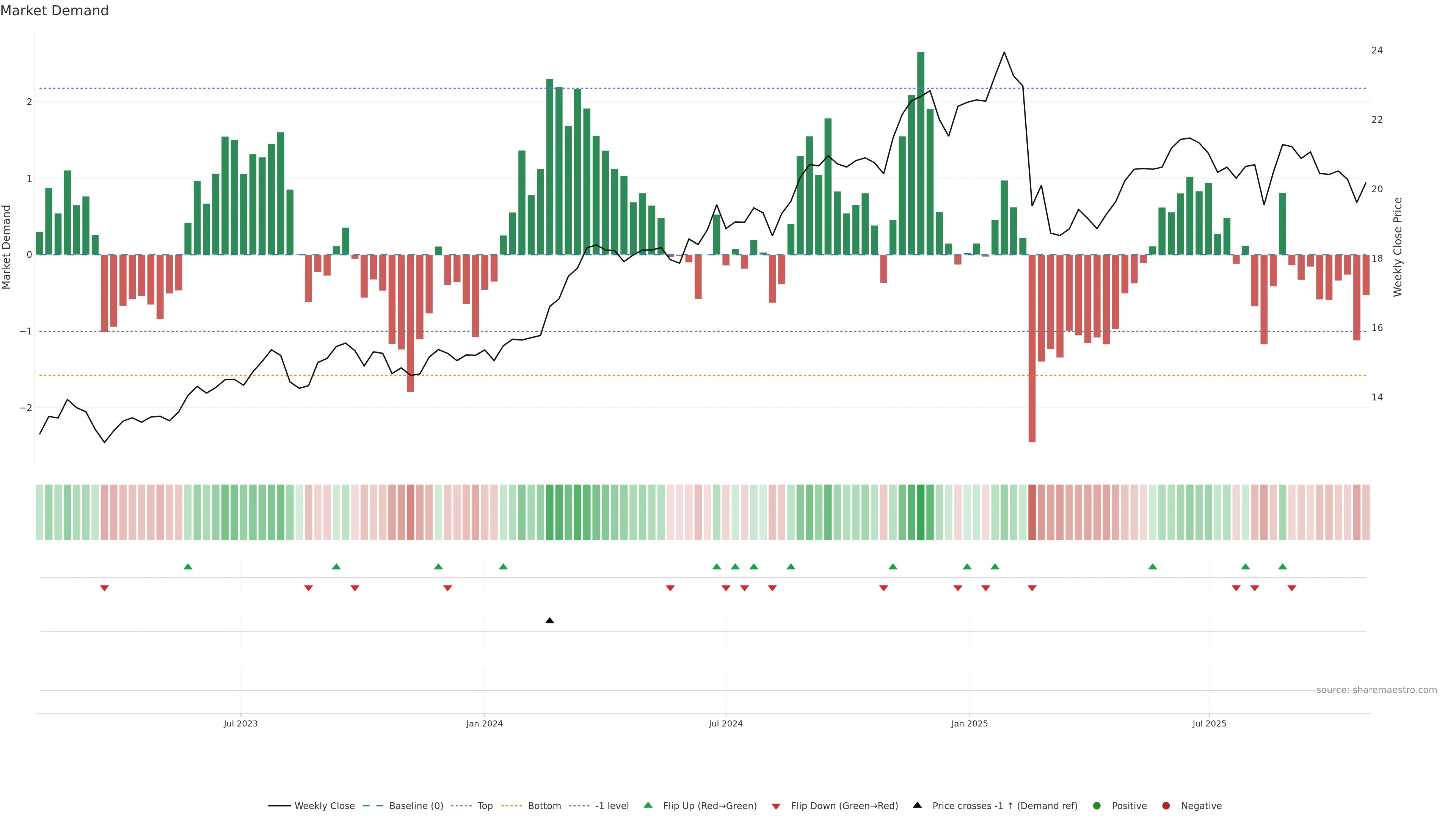The width and height of the screenshot is (1456, 819).
Task: Click green Flip Up legend triangle
Action: [648, 805]
